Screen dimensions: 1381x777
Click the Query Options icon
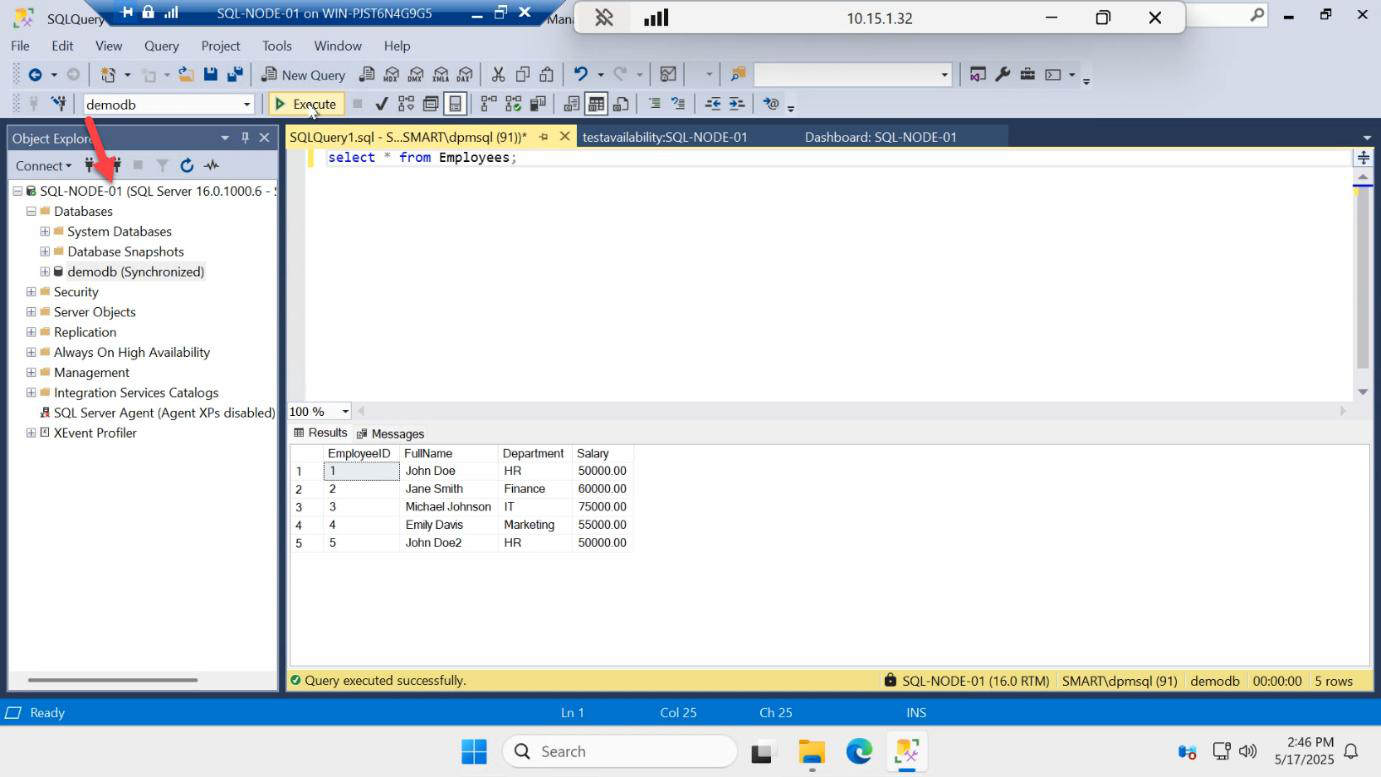(x=430, y=104)
